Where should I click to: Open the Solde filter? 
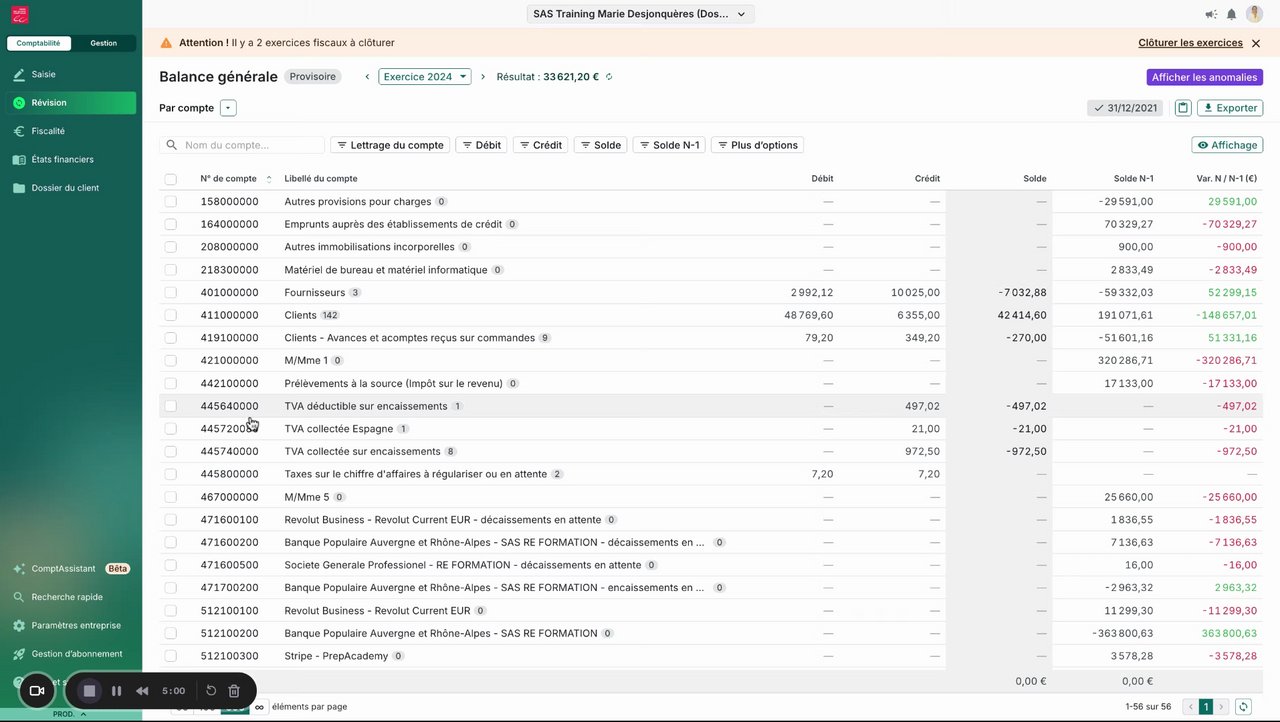[x=600, y=145]
